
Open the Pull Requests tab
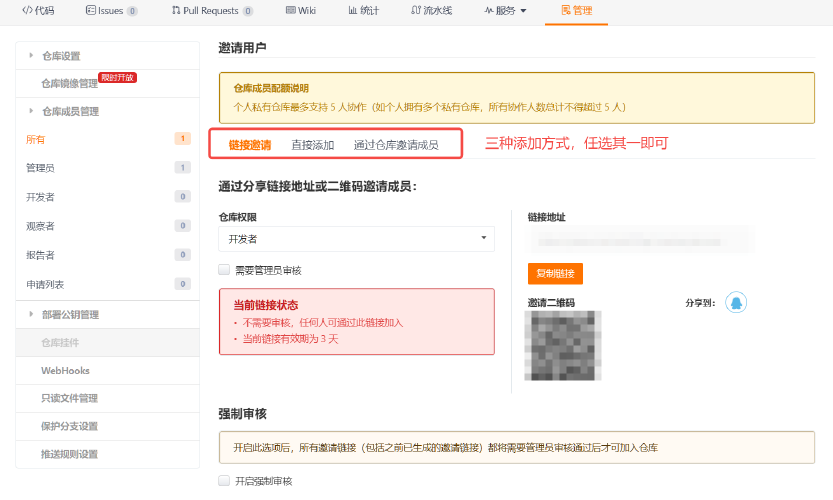coord(212,11)
